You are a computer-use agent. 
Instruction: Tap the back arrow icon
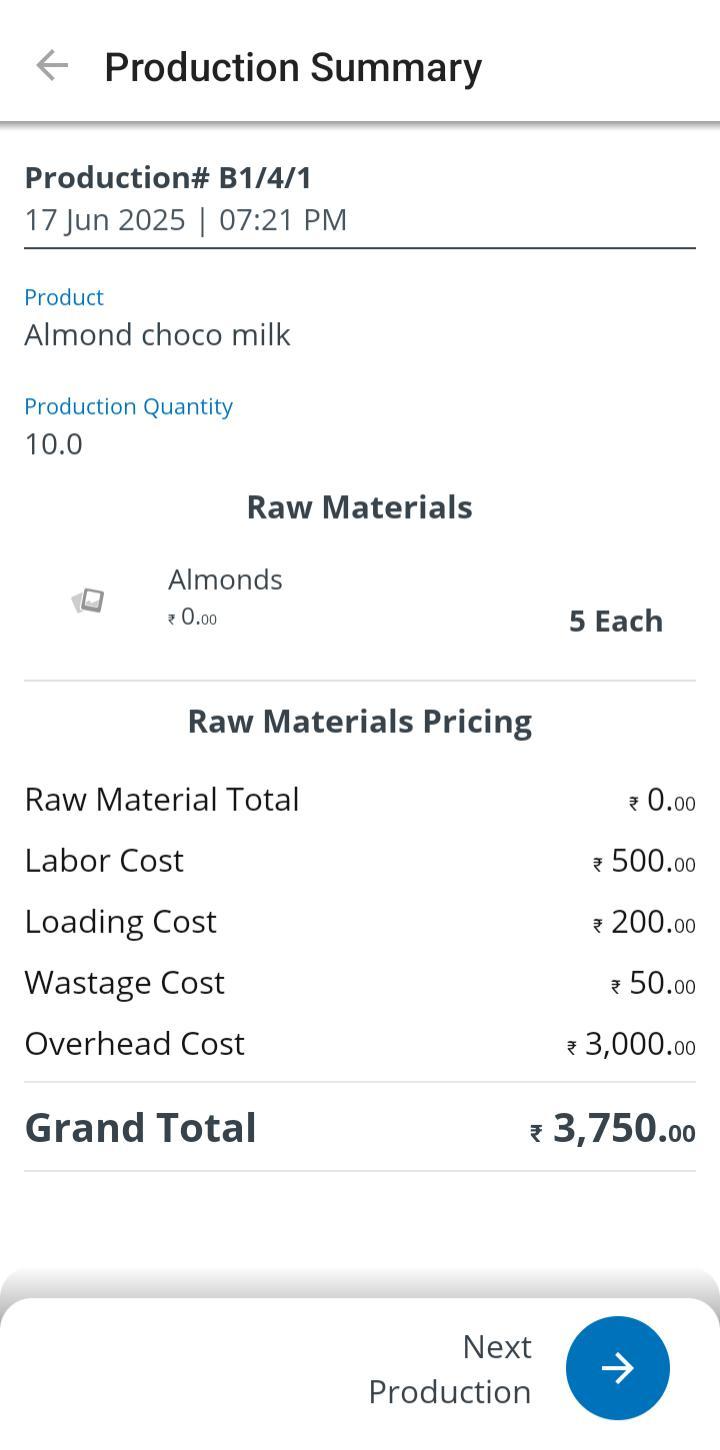pos(51,66)
